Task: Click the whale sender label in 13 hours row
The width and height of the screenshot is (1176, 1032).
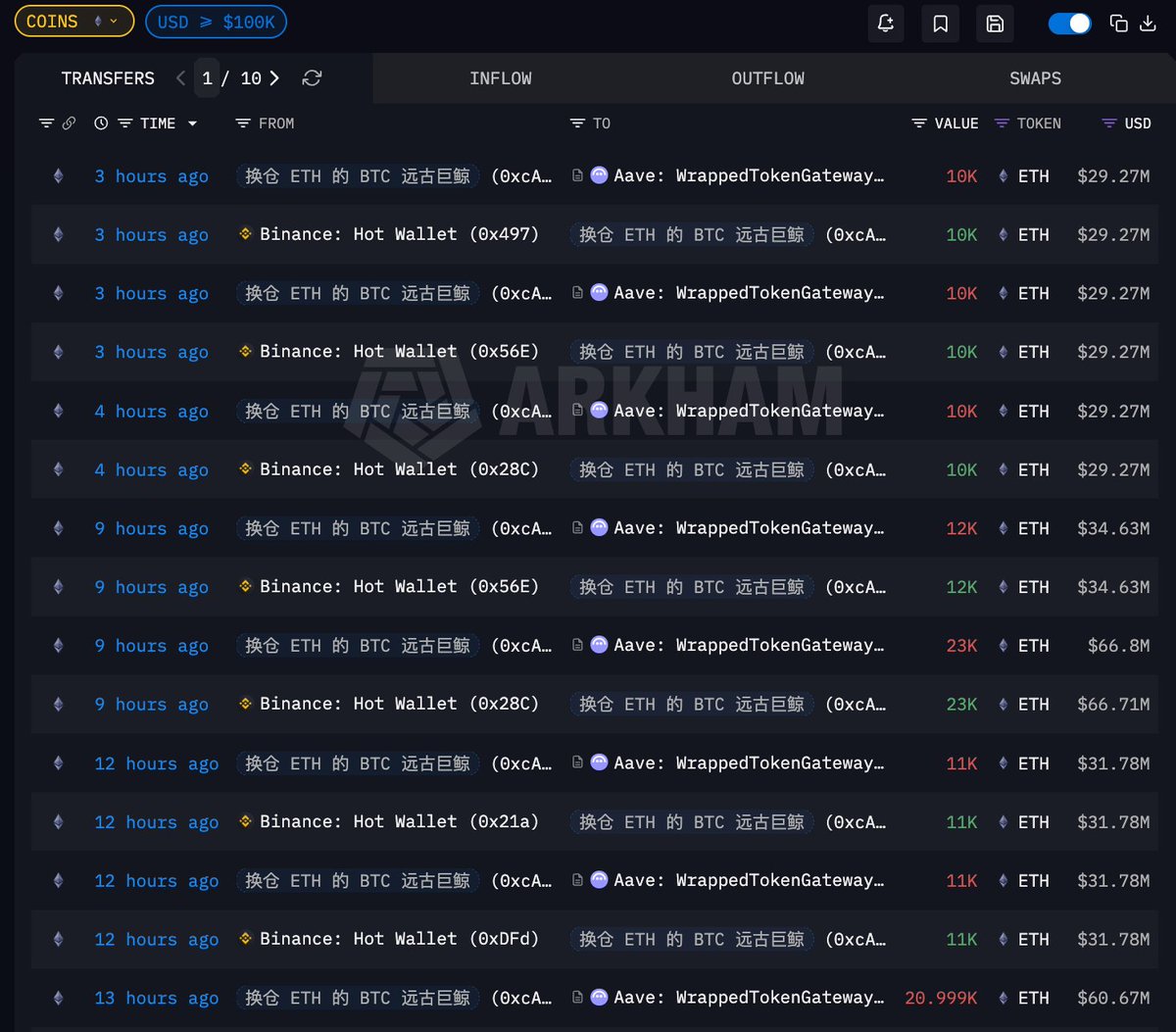Action: (x=358, y=998)
